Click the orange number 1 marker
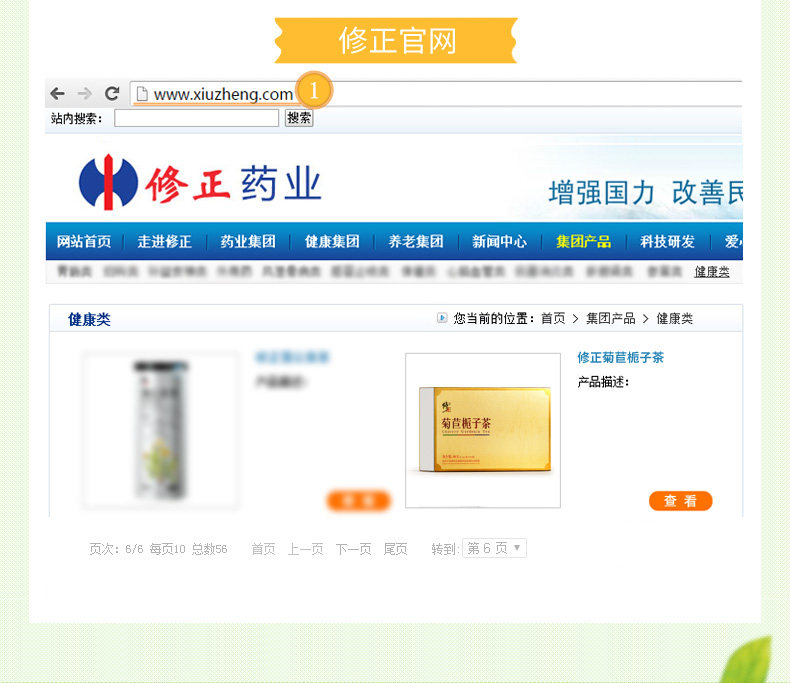 (x=314, y=90)
